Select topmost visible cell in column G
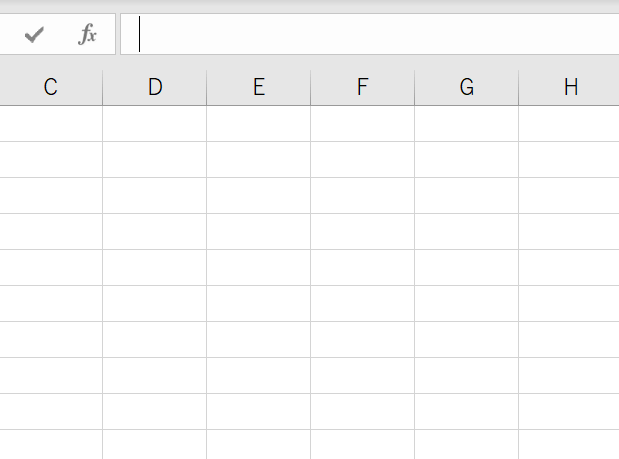 click(467, 124)
